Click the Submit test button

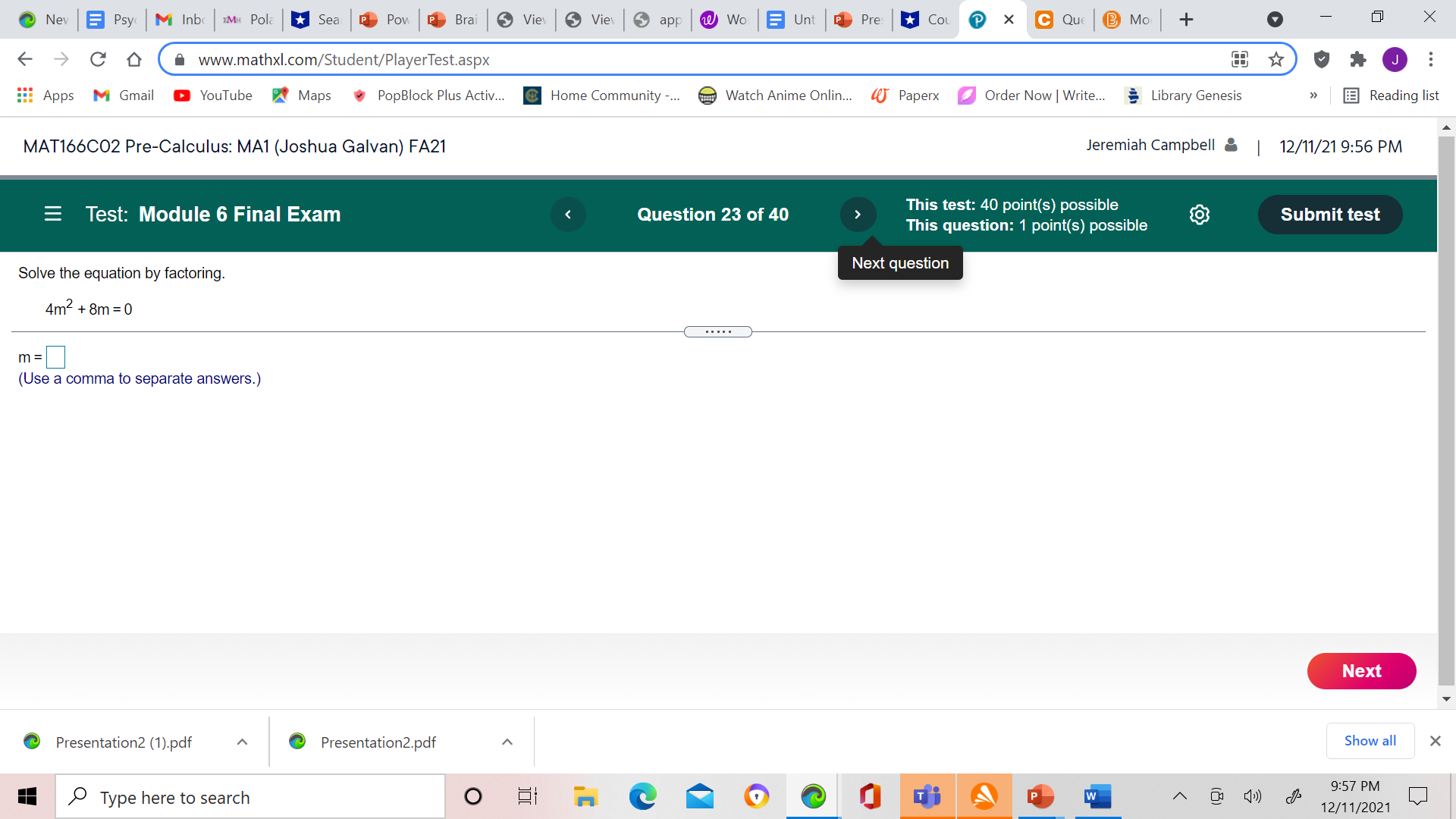[1329, 215]
